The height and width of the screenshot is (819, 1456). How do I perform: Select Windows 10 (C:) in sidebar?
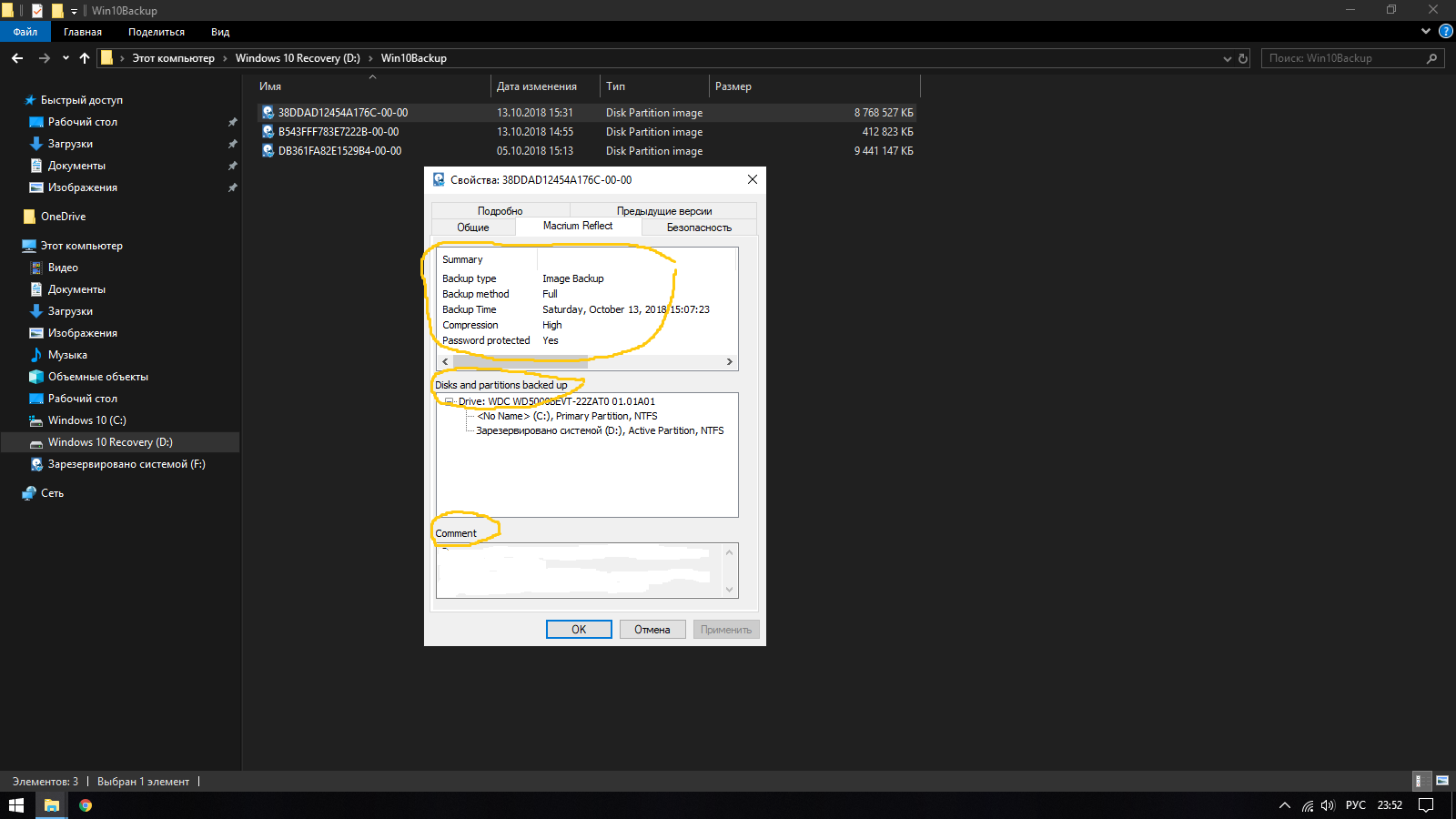[x=86, y=420]
